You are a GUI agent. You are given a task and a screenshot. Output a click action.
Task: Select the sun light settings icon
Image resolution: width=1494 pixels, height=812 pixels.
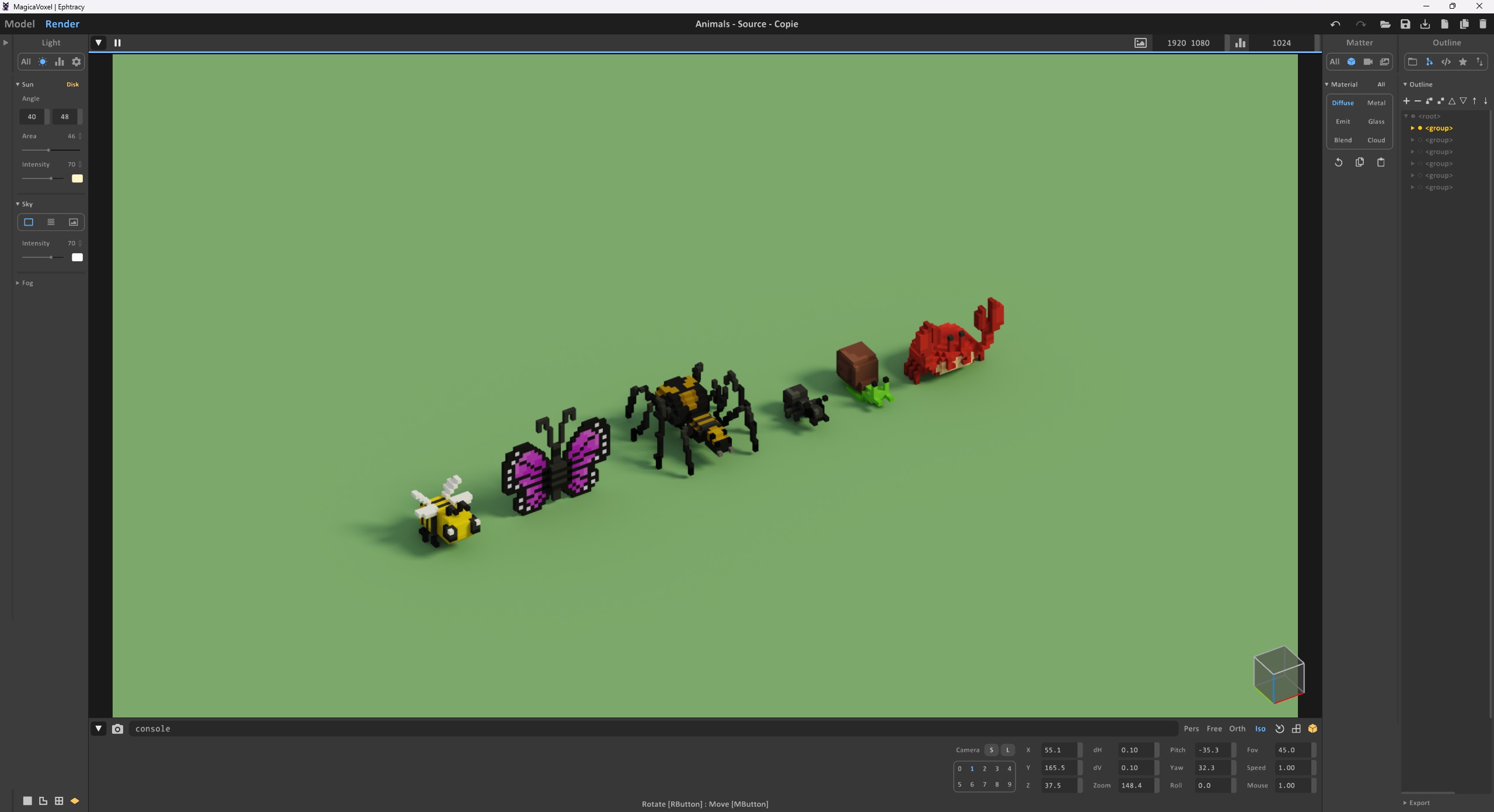43,62
